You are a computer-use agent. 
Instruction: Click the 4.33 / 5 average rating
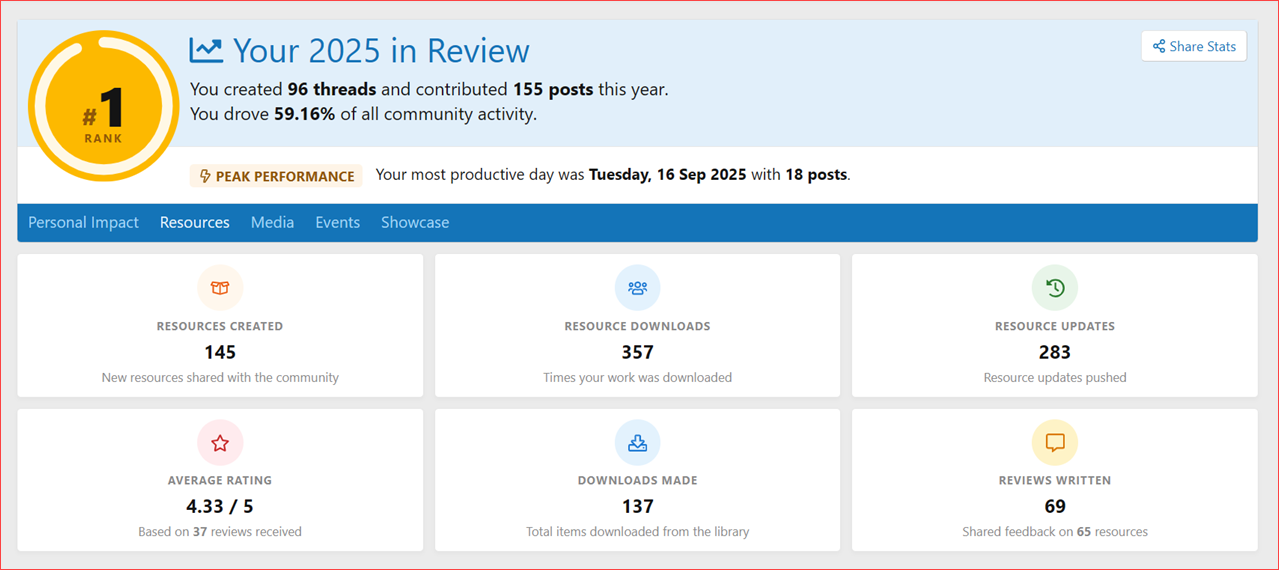[x=220, y=506]
